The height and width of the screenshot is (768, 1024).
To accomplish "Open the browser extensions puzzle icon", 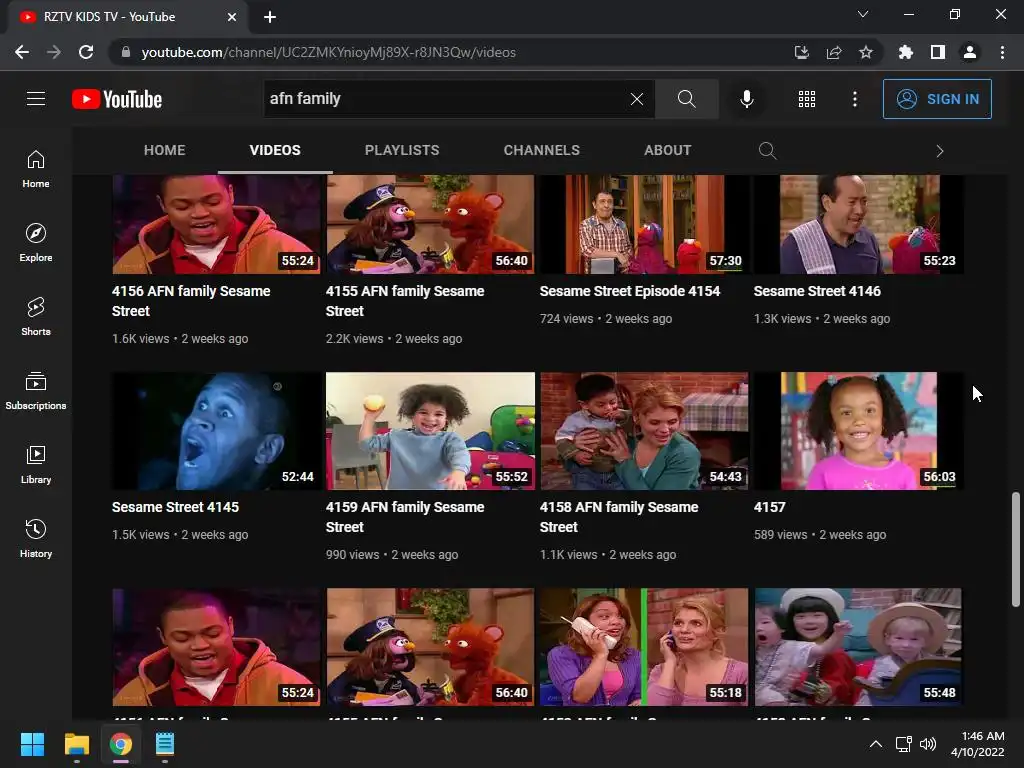I will (906, 52).
